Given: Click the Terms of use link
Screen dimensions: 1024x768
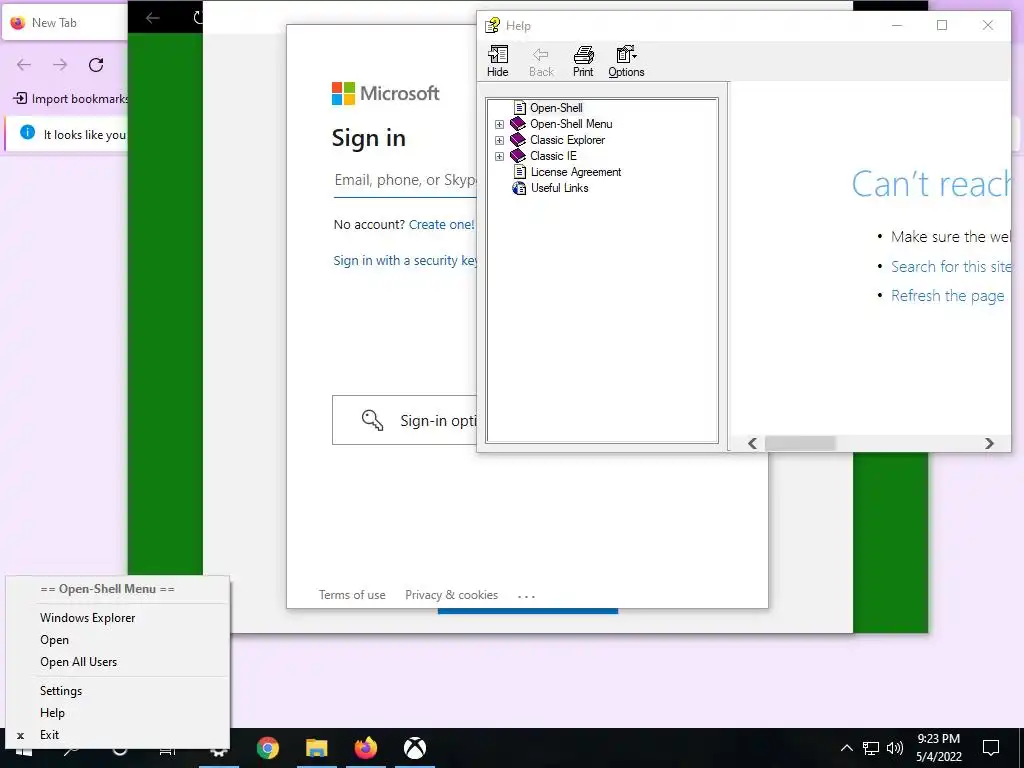Looking at the screenshot, I should point(352,595).
